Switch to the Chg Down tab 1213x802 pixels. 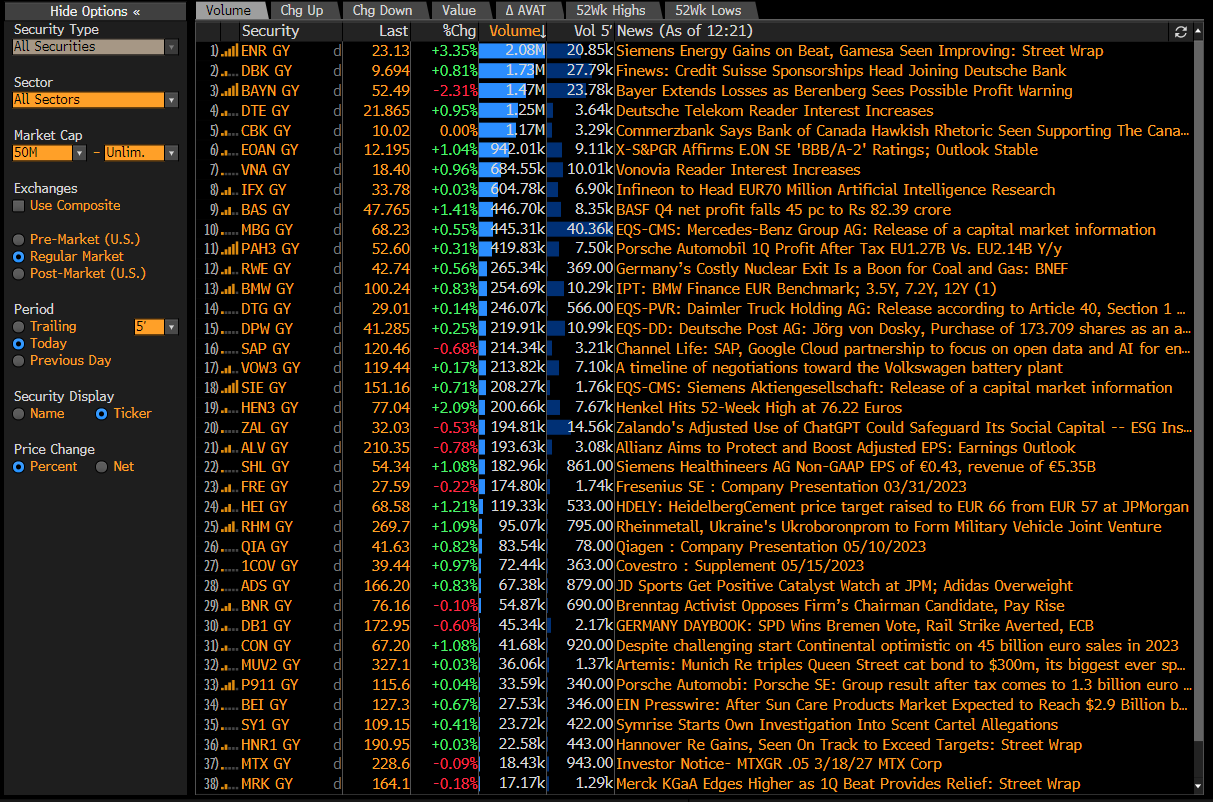(x=382, y=11)
